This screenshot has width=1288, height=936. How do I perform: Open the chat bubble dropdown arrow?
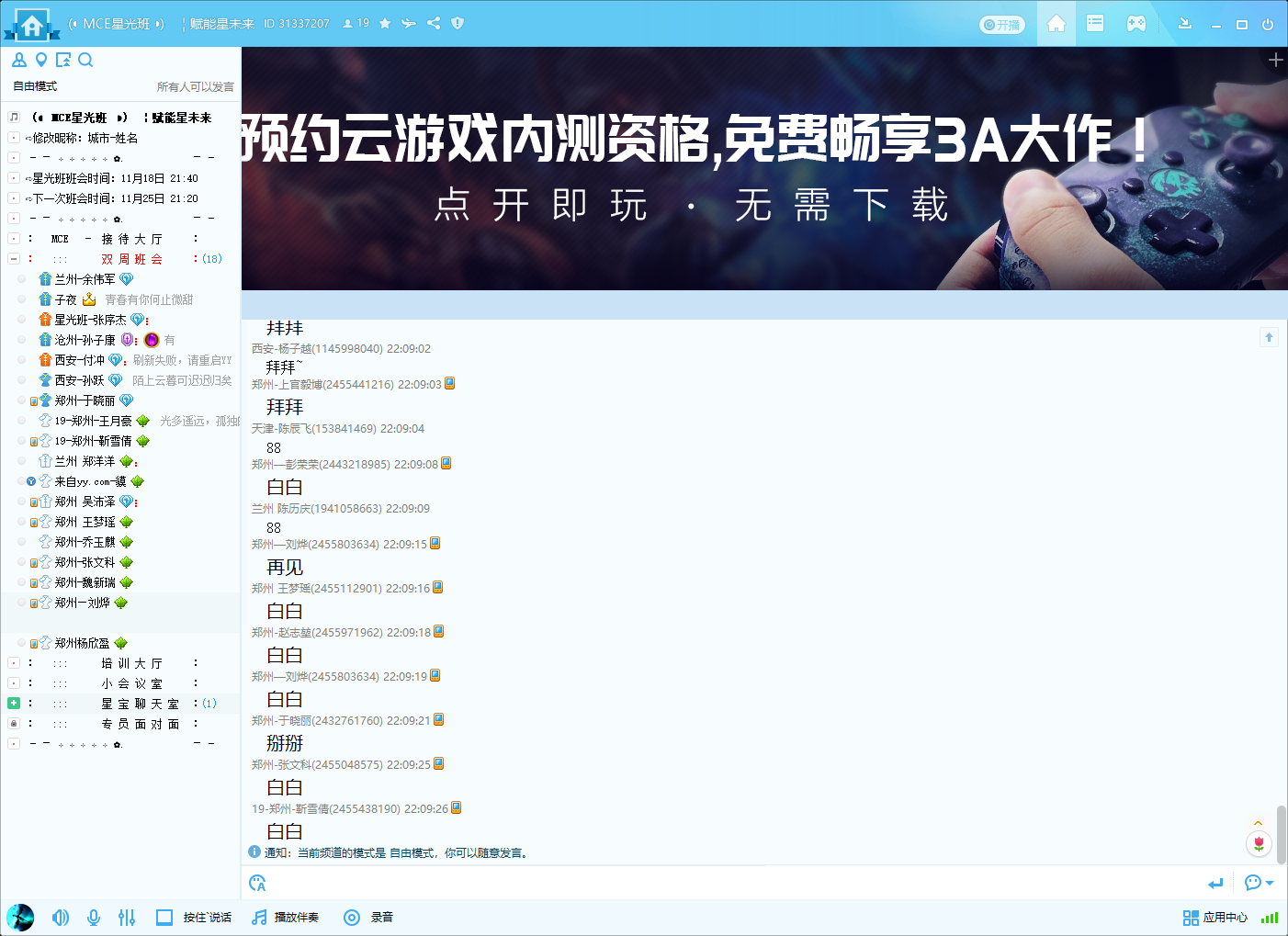coord(1270,883)
